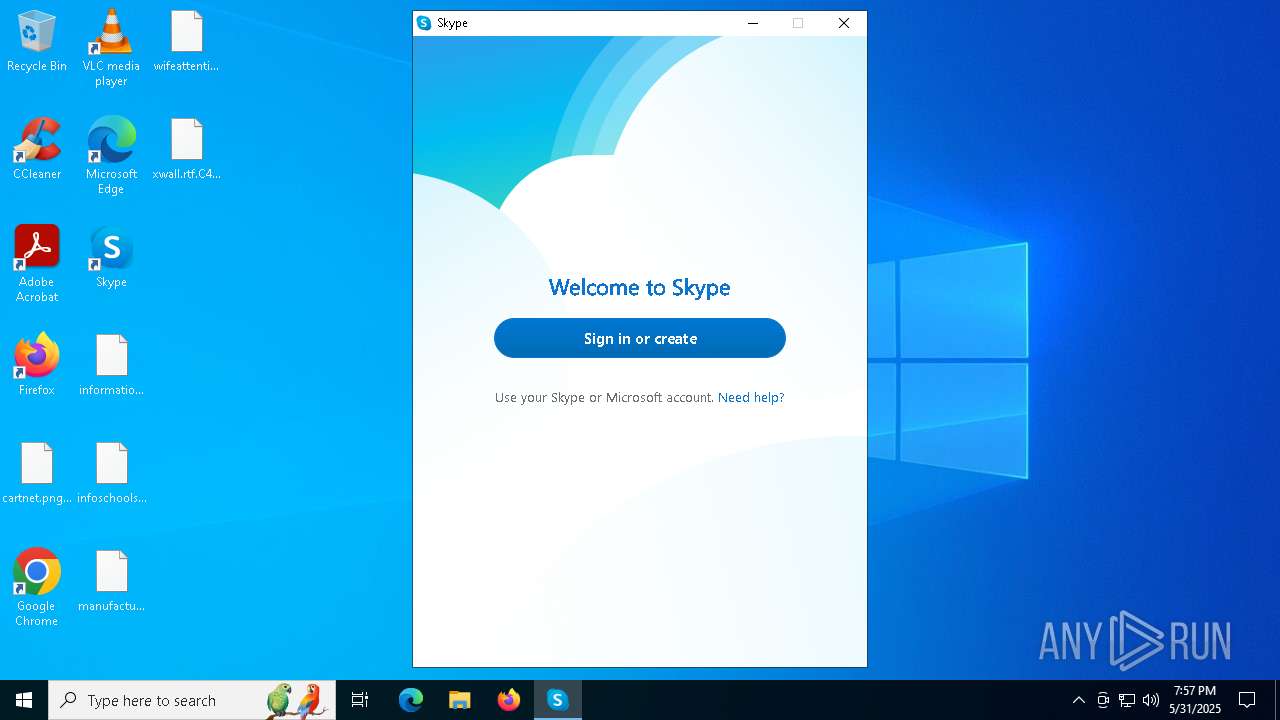Show hidden system tray icons
Screen dimensions: 1280x720
pyautogui.click(x=1079, y=700)
